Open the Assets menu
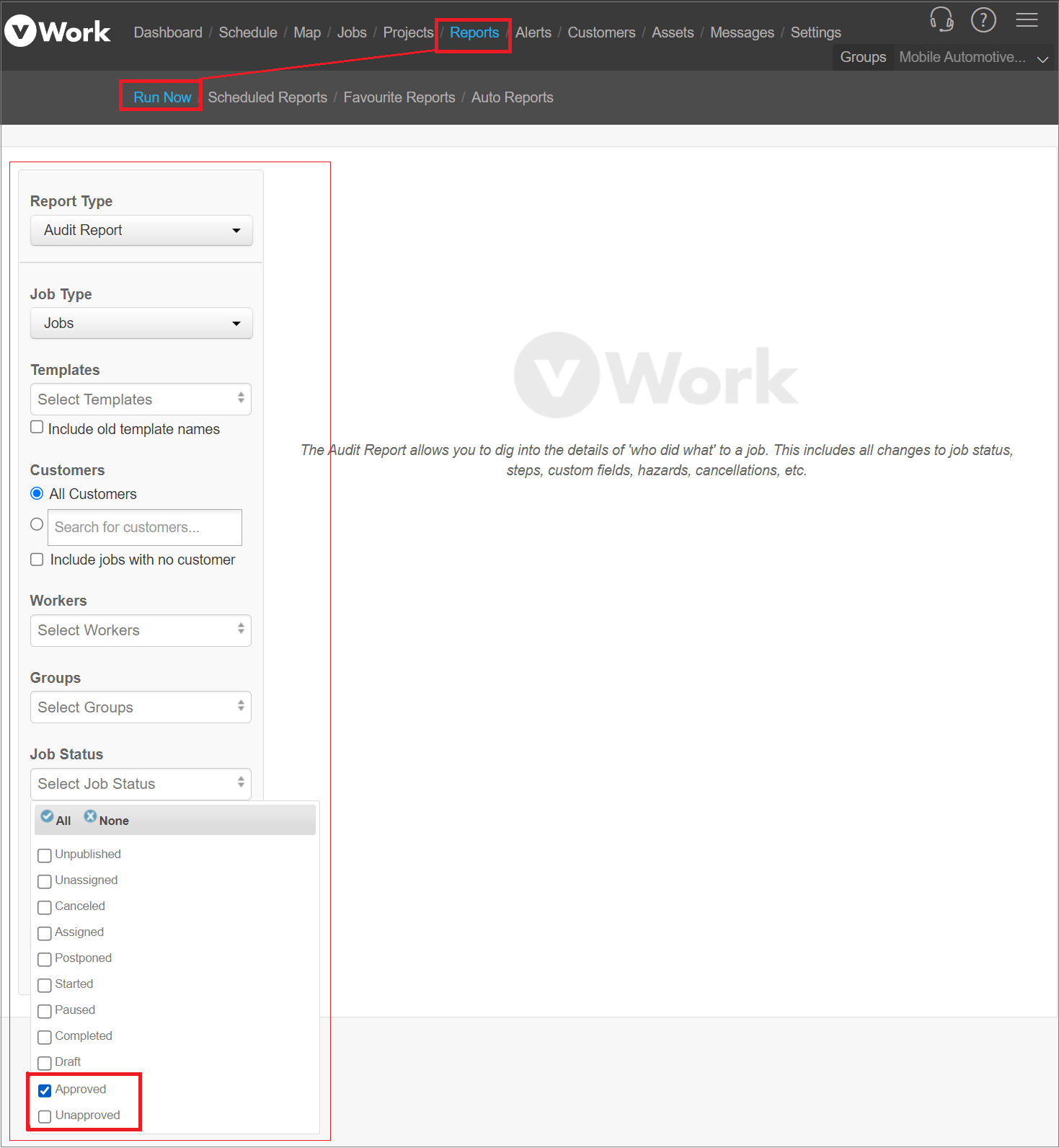 tap(673, 32)
